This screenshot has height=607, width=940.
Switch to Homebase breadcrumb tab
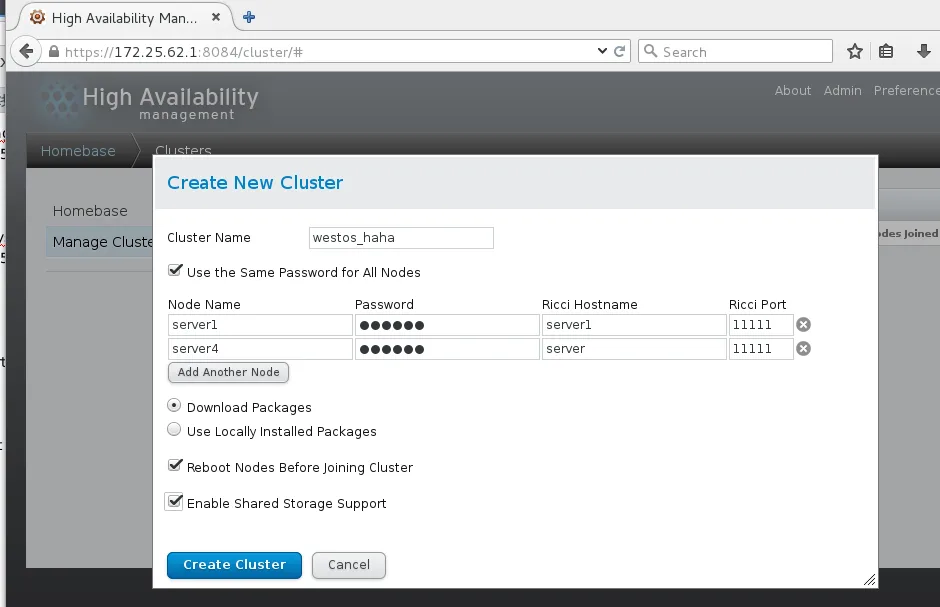click(x=78, y=151)
